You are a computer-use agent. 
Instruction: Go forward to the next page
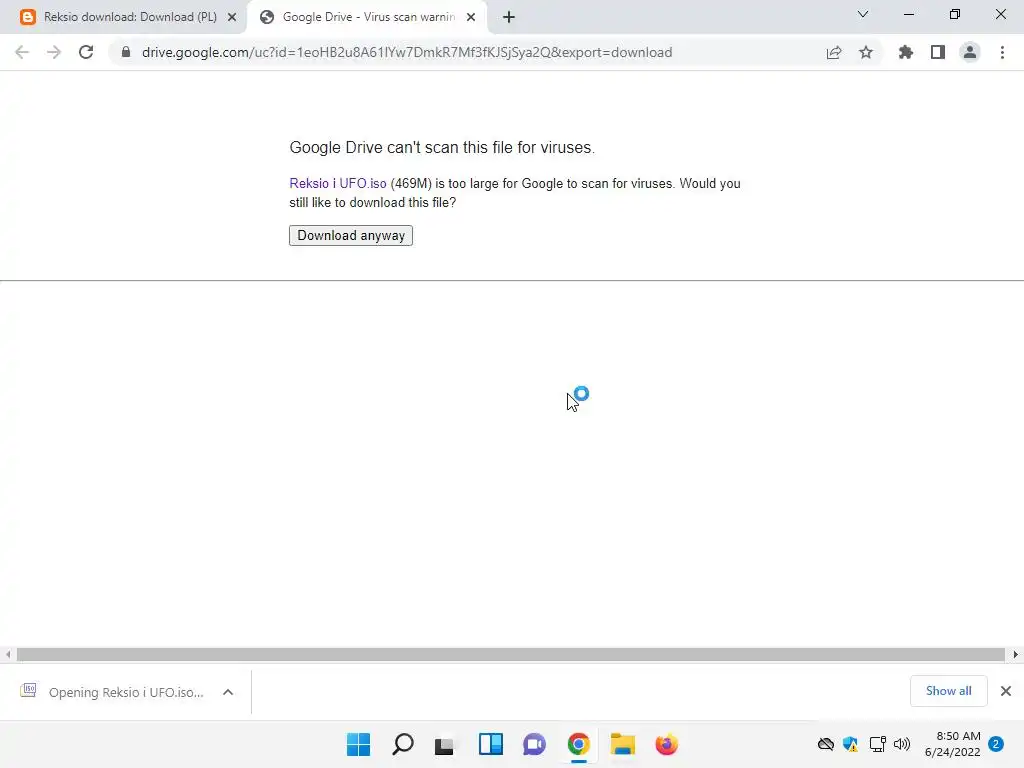(54, 52)
